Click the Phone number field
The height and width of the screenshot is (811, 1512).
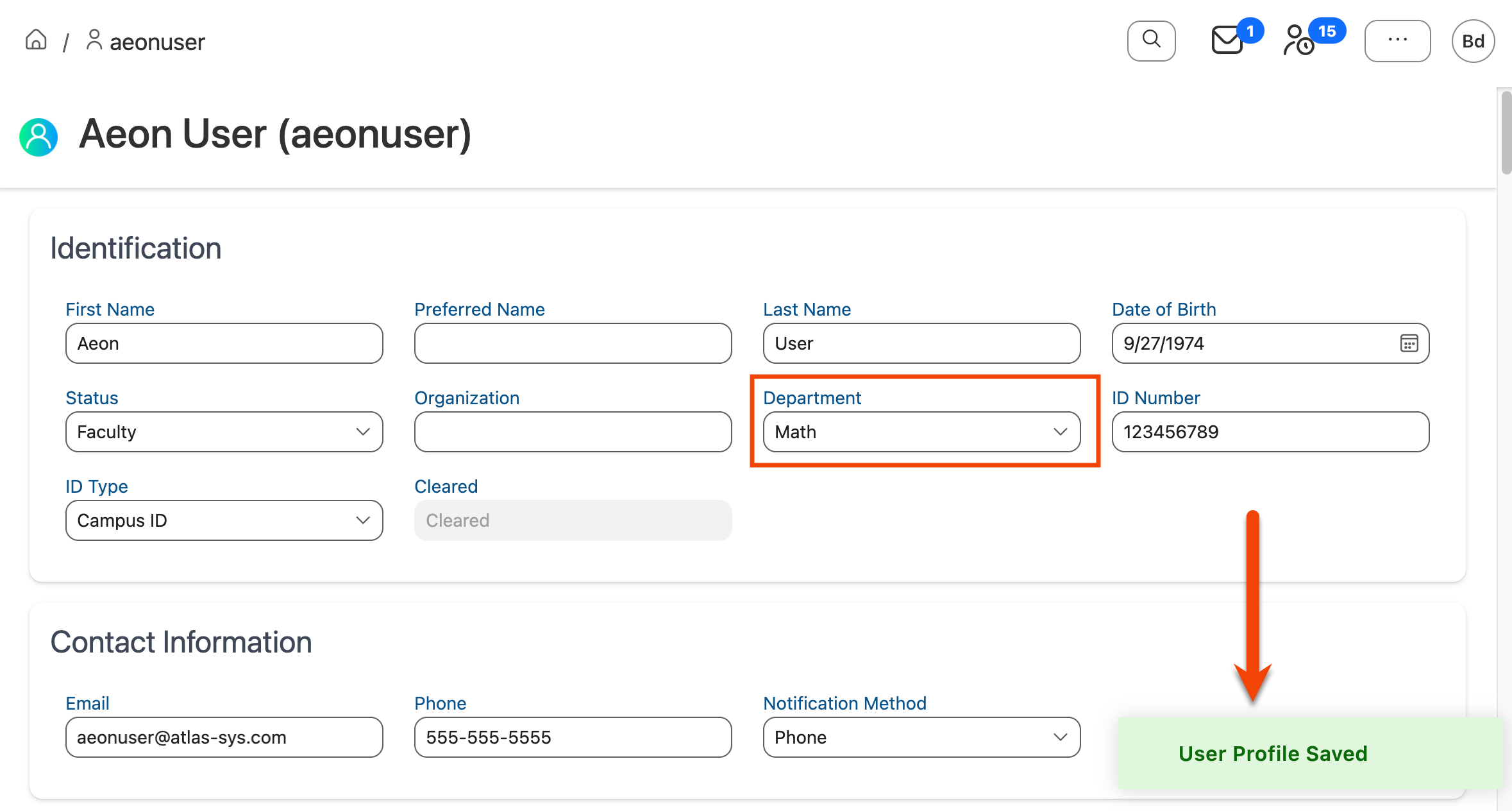pyautogui.click(x=572, y=737)
